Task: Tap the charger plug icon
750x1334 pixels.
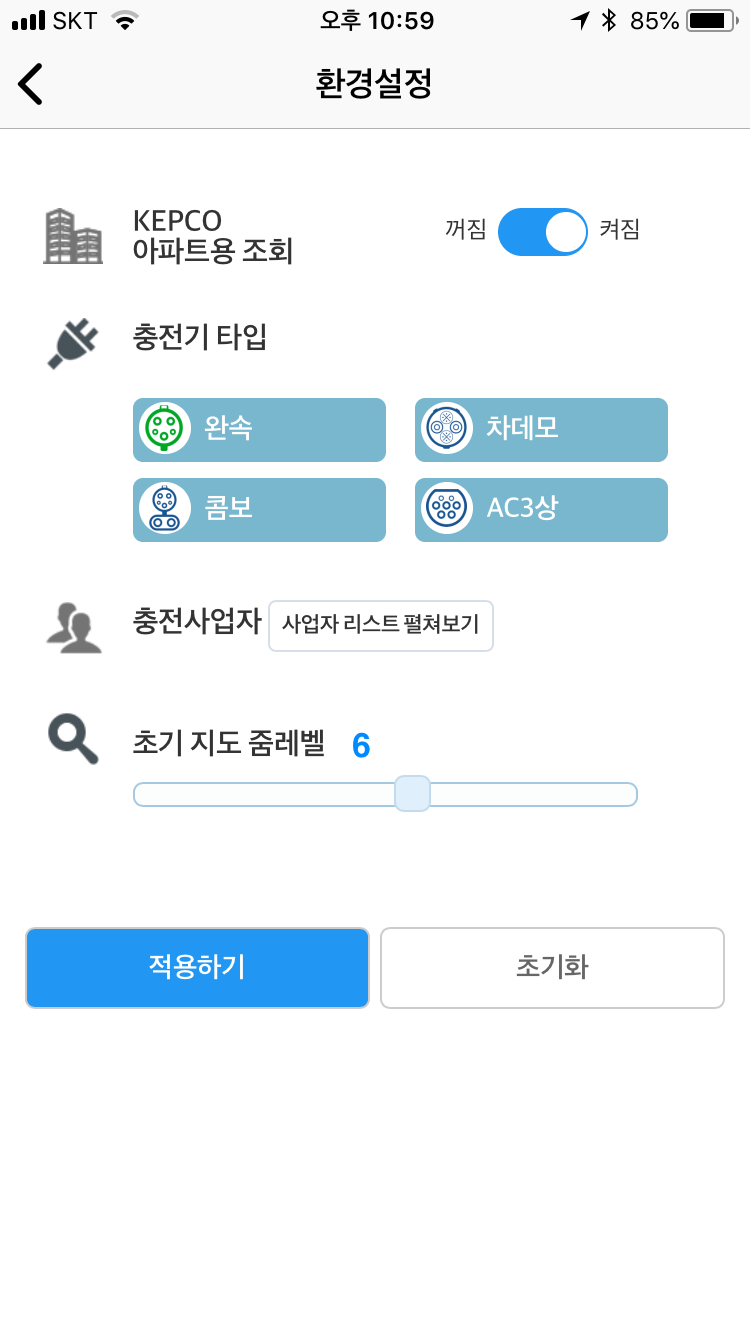Action: click(73, 342)
